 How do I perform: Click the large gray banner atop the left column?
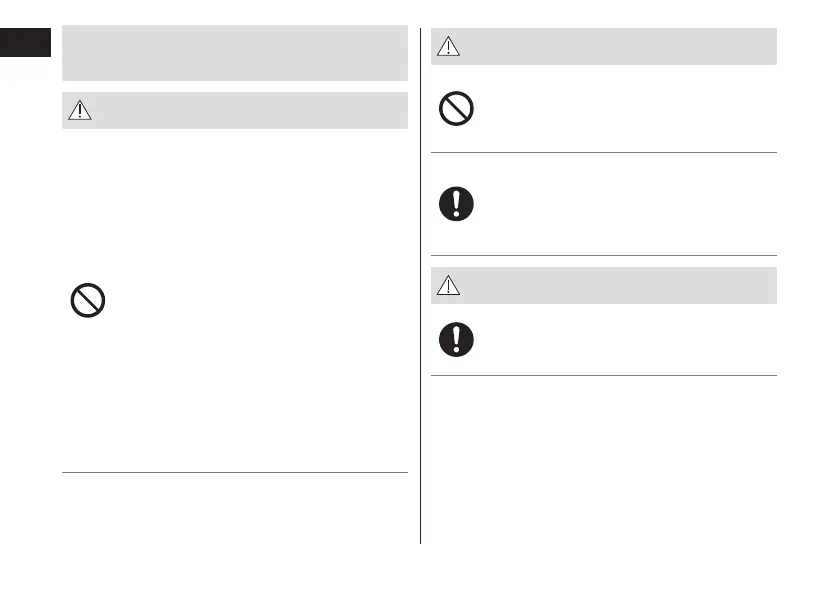[x=235, y=53]
